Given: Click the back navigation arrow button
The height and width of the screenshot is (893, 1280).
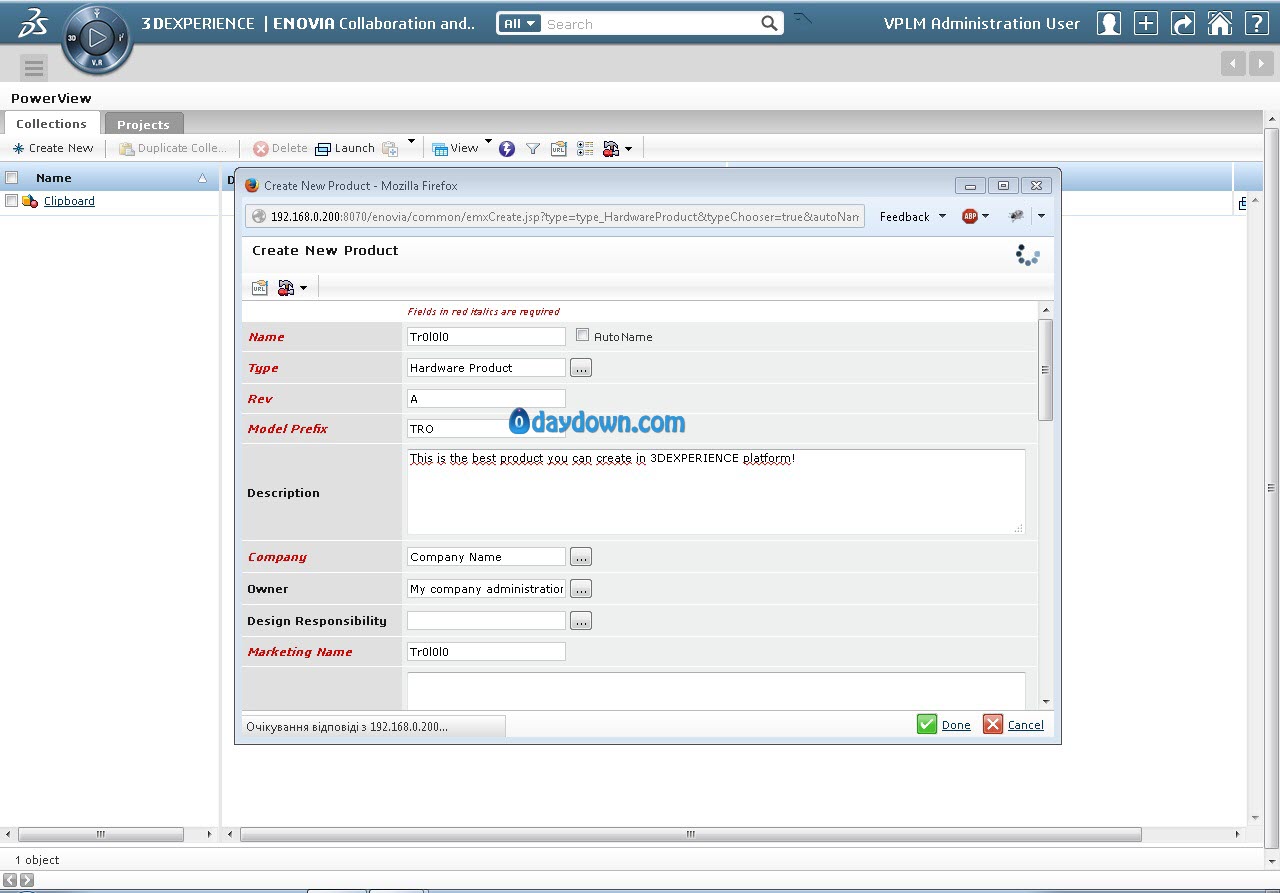Looking at the screenshot, I should pos(1233,63).
